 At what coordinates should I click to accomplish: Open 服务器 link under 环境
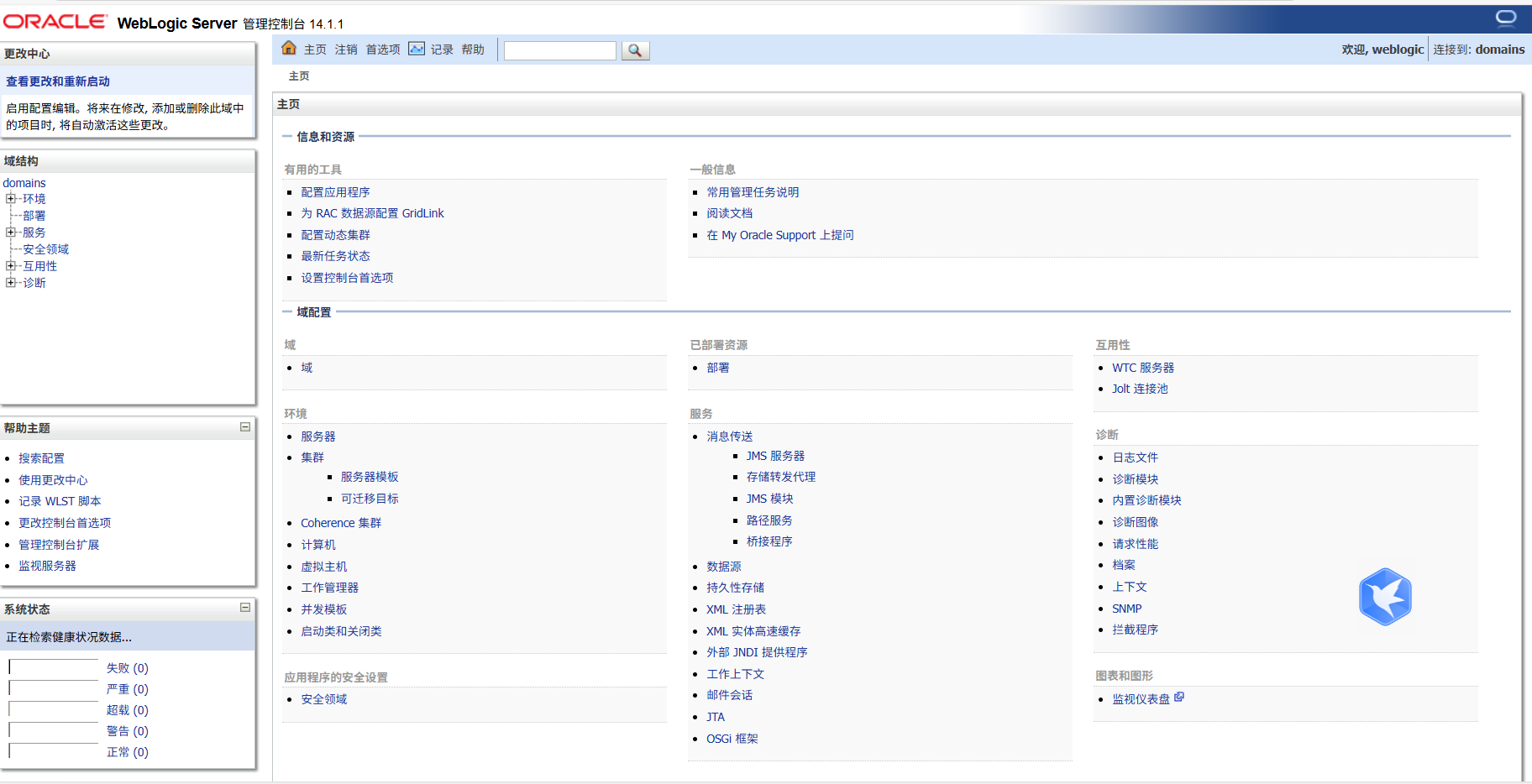[x=318, y=436]
